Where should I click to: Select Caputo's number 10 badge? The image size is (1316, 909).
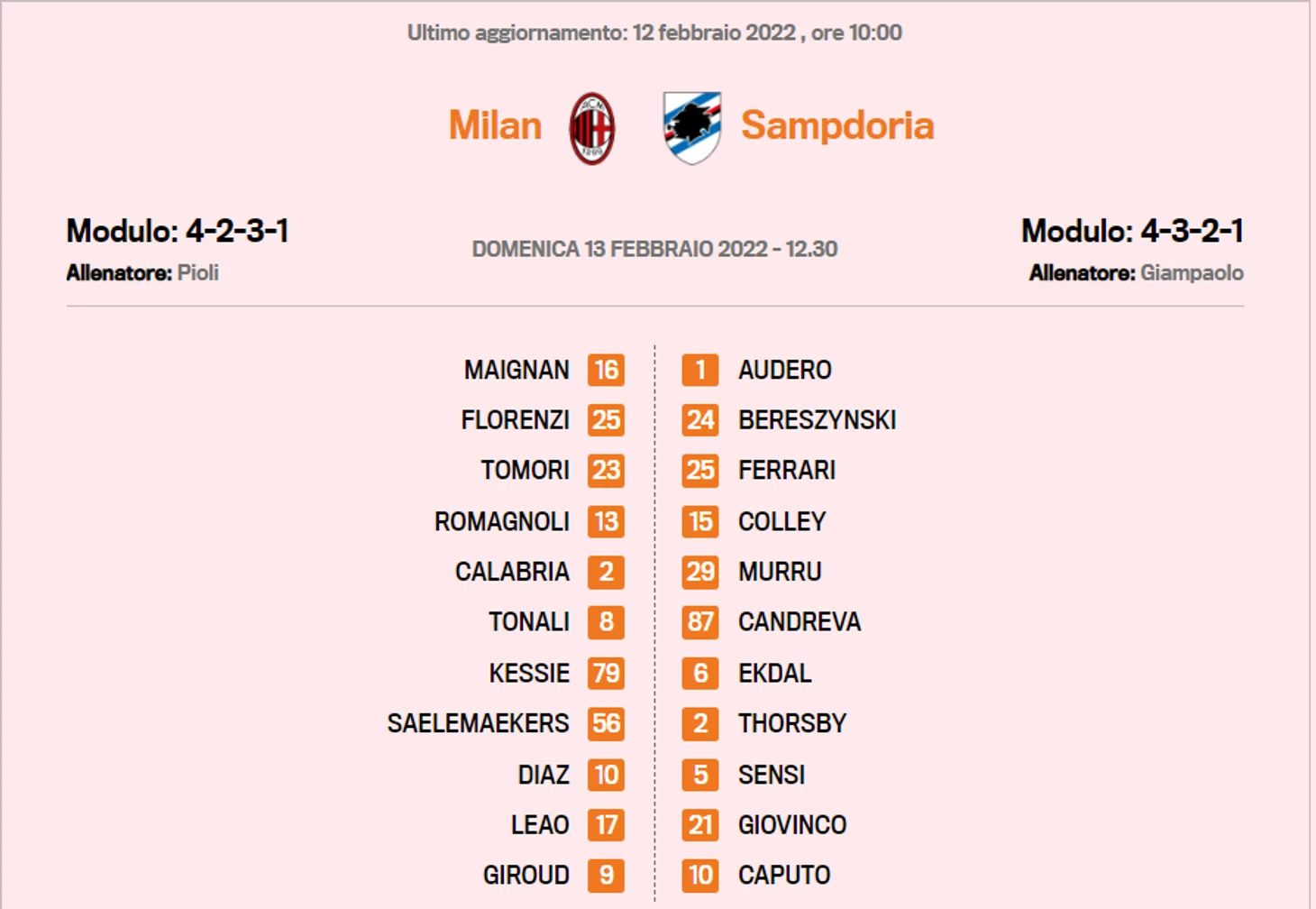[x=700, y=875]
